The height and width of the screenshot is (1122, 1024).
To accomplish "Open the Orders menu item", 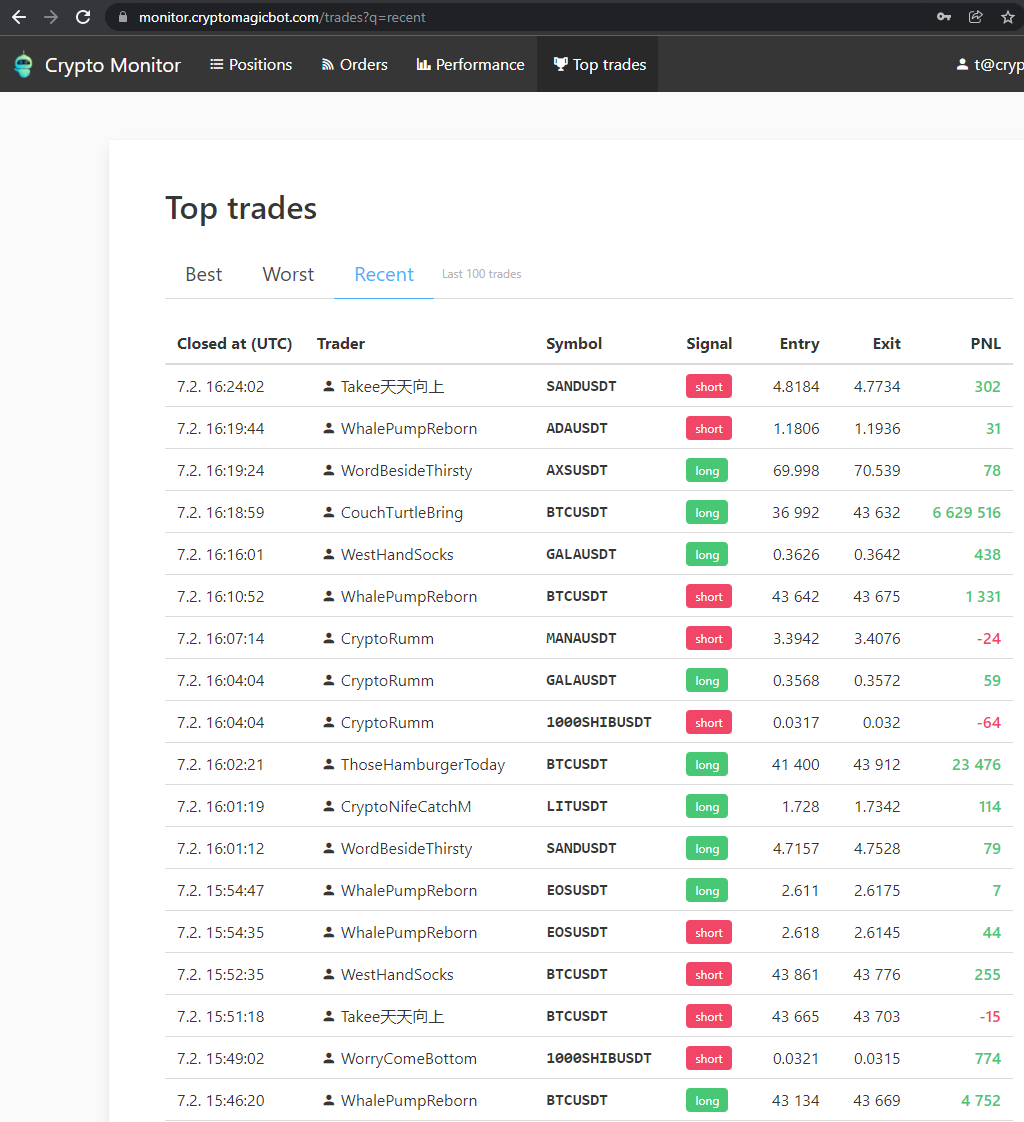I will point(354,64).
